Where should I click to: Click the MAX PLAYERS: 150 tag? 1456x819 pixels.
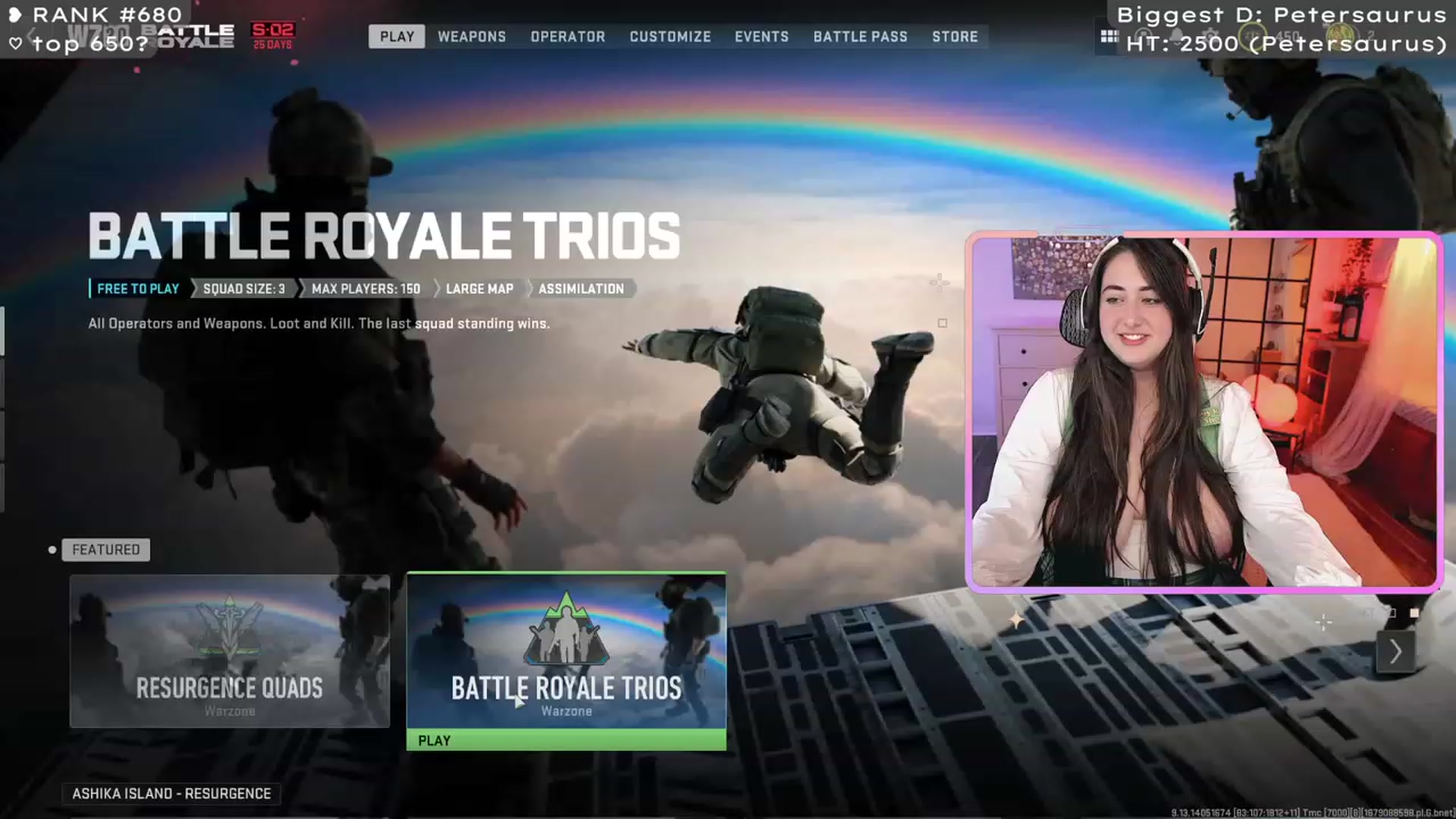(x=366, y=289)
